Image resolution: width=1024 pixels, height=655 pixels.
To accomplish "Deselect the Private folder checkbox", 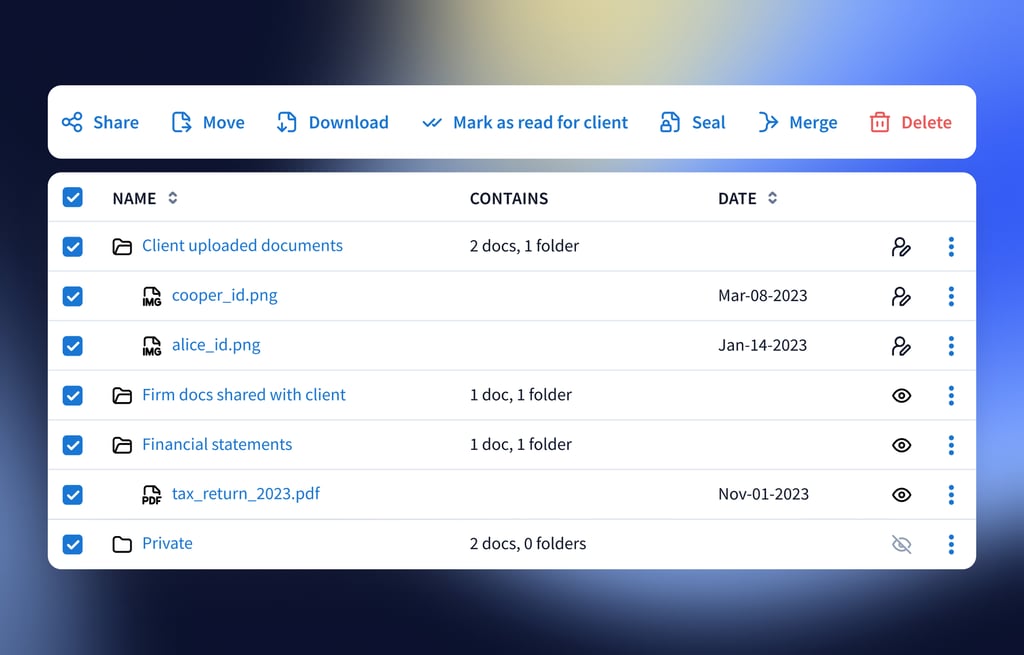I will tap(73, 544).
